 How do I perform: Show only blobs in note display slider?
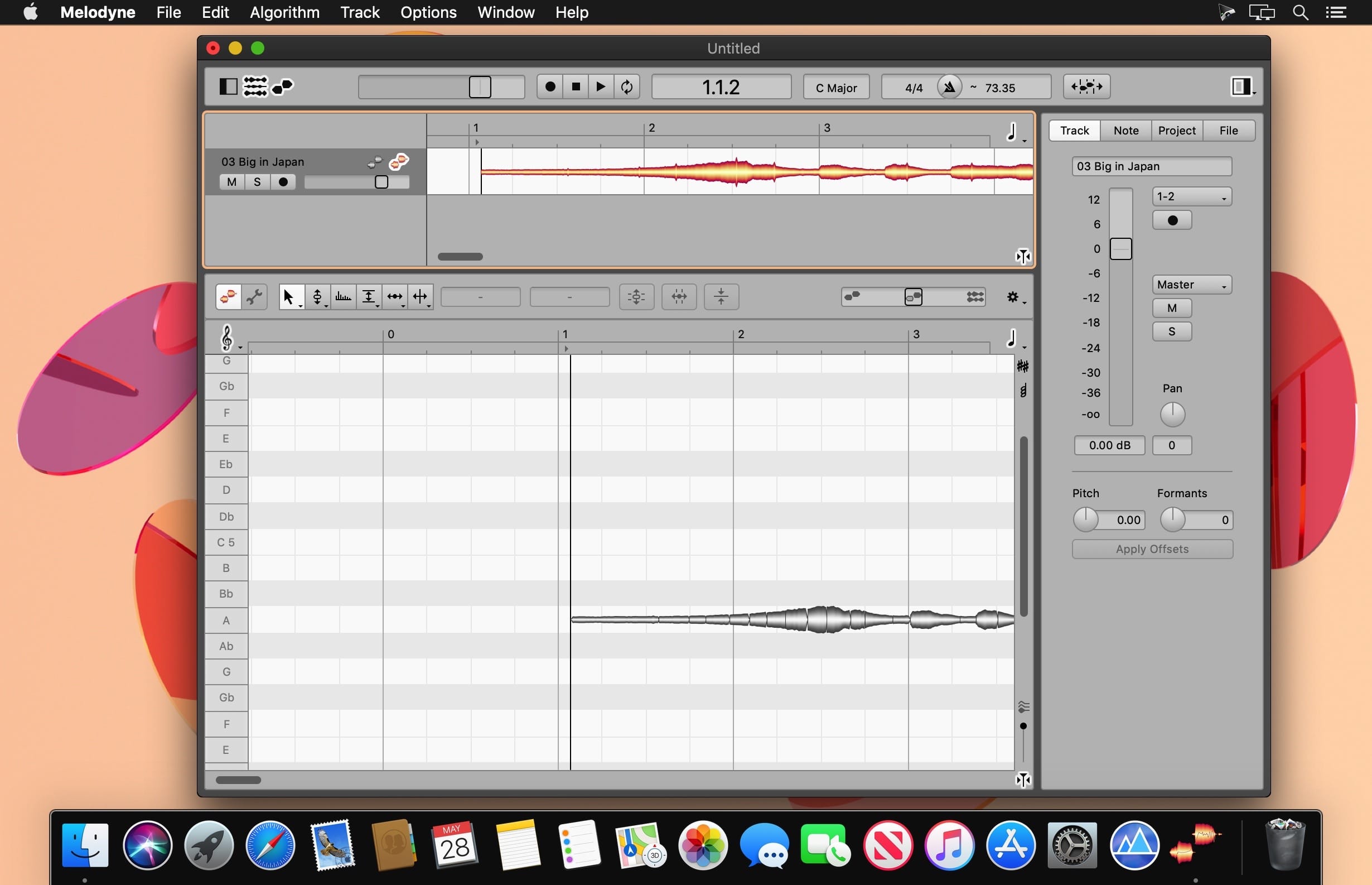point(852,296)
